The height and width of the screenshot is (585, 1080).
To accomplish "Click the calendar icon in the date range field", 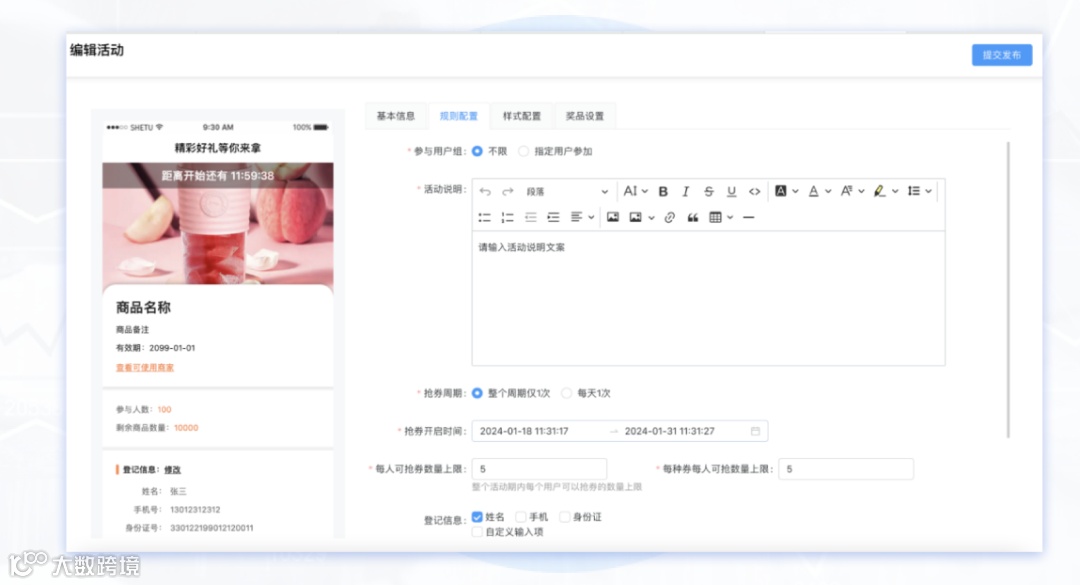I will [x=756, y=431].
